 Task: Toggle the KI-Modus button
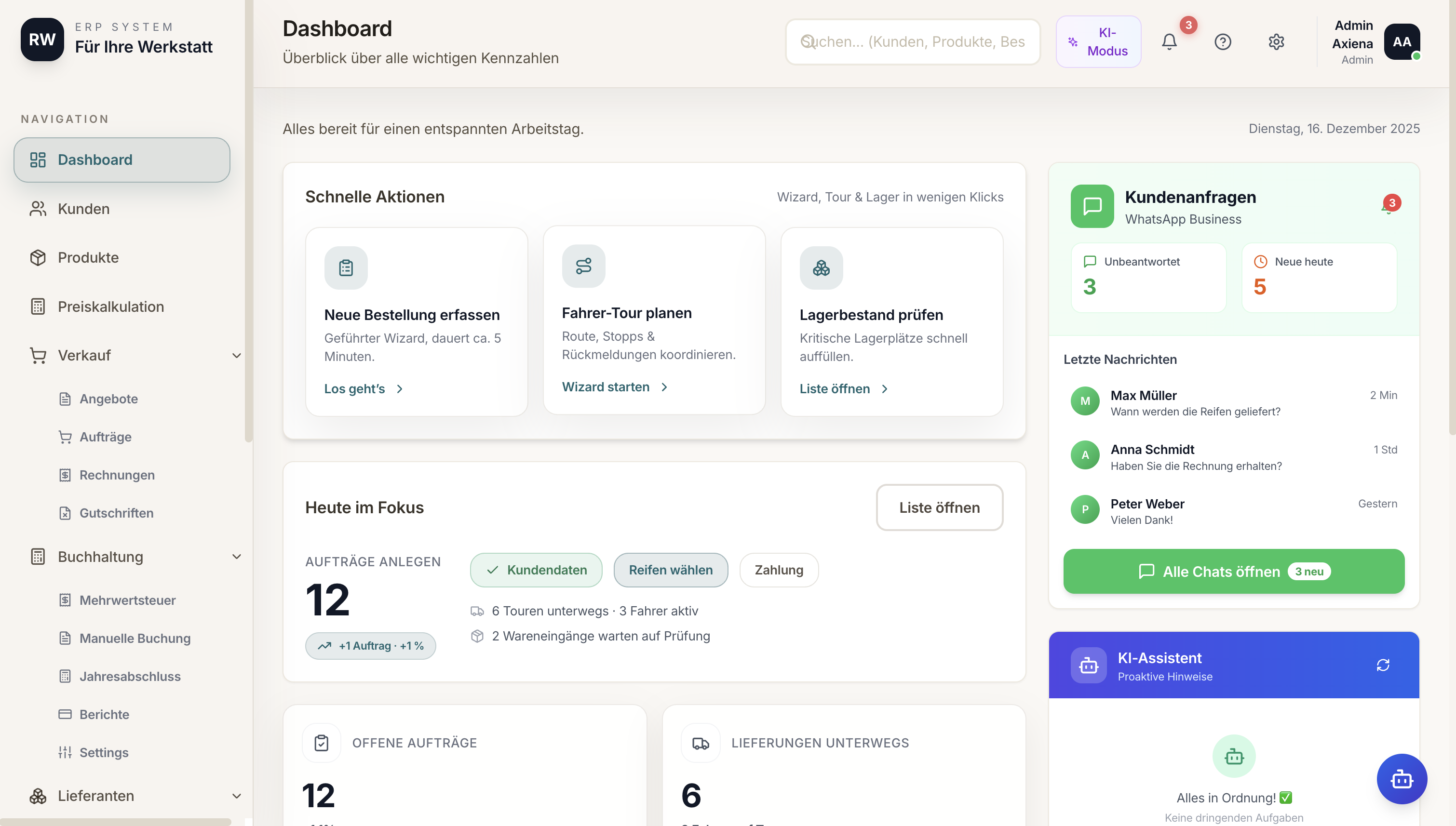[x=1098, y=42]
